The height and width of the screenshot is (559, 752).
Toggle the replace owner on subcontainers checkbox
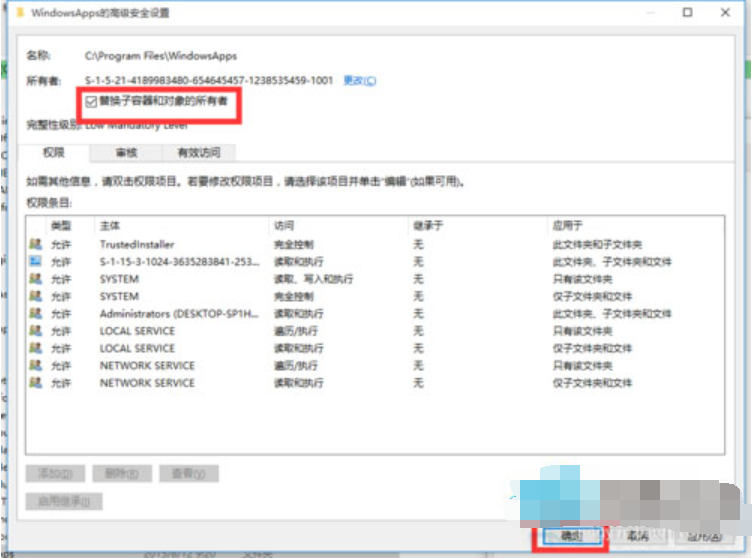tap(91, 102)
